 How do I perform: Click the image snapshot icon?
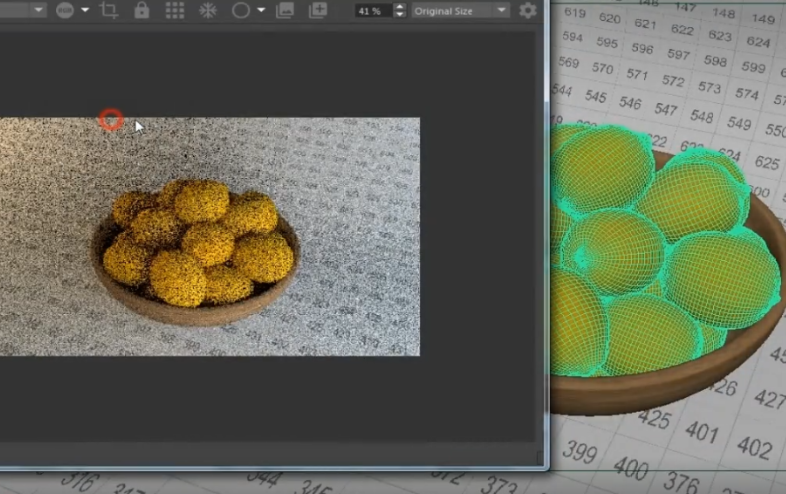(286, 10)
